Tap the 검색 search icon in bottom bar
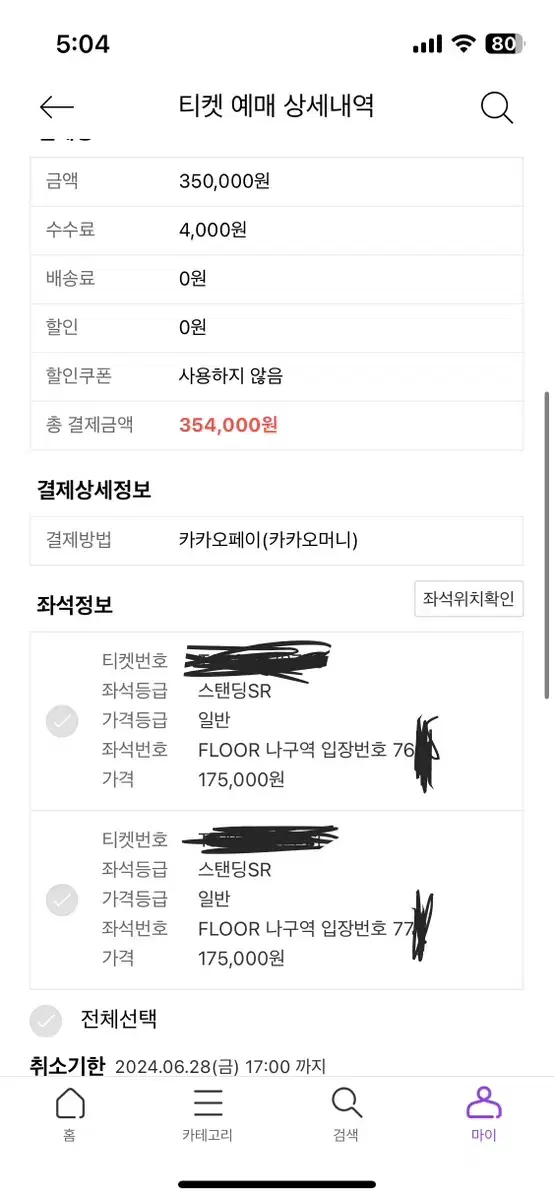554x1200 pixels. point(346,1103)
